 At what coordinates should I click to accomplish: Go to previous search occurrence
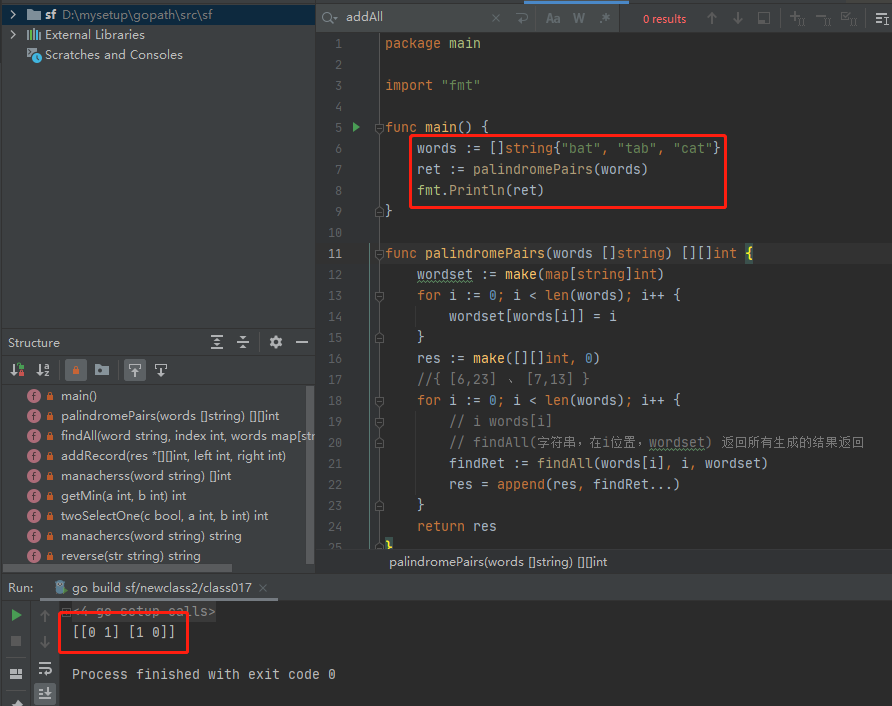click(x=712, y=18)
